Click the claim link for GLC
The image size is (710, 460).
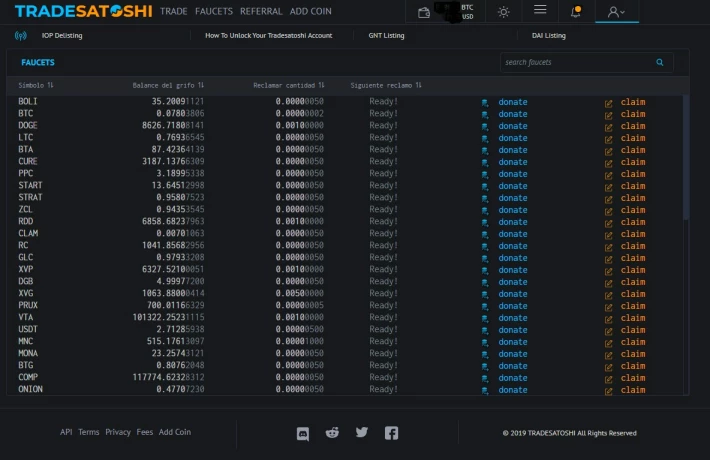[633, 258]
